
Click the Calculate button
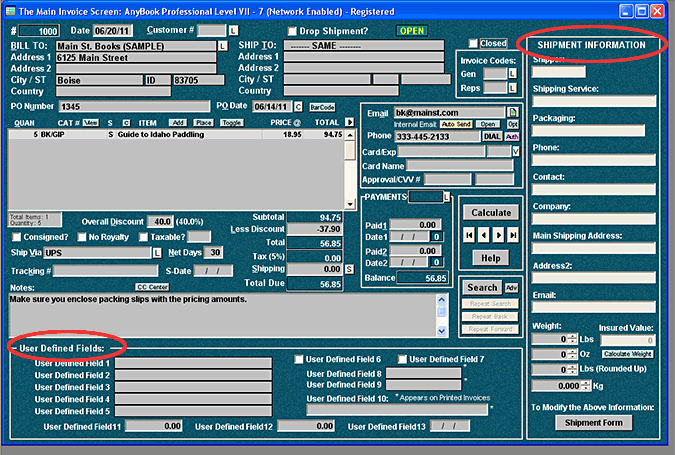click(x=490, y=212)
